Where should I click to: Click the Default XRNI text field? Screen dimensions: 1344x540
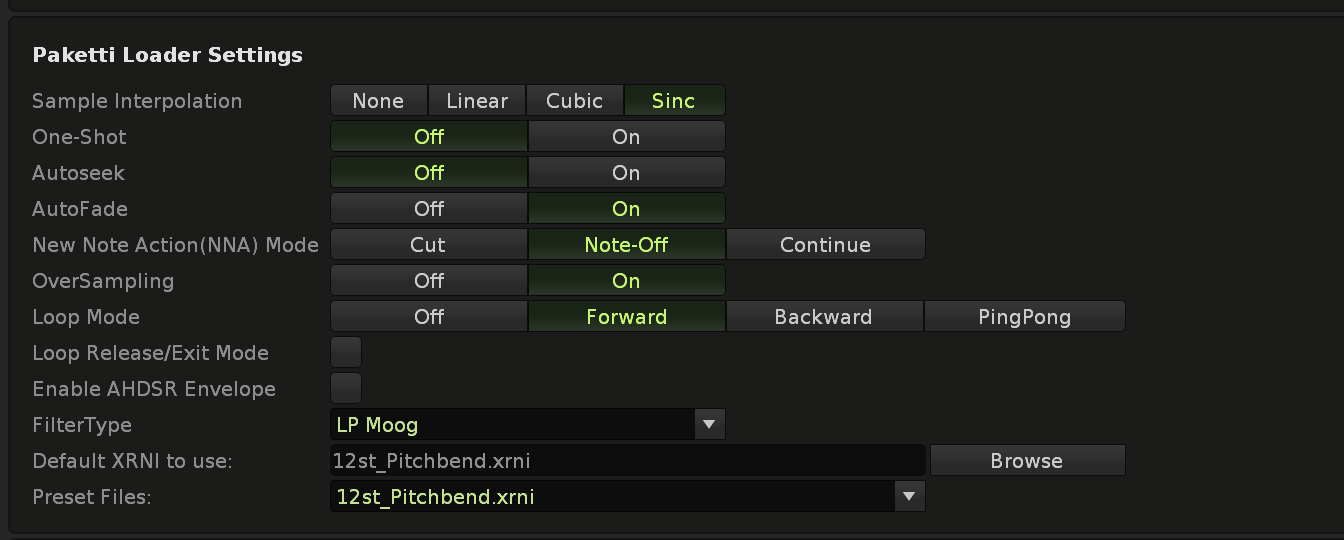pyautogui.click(x=627, y=461)
